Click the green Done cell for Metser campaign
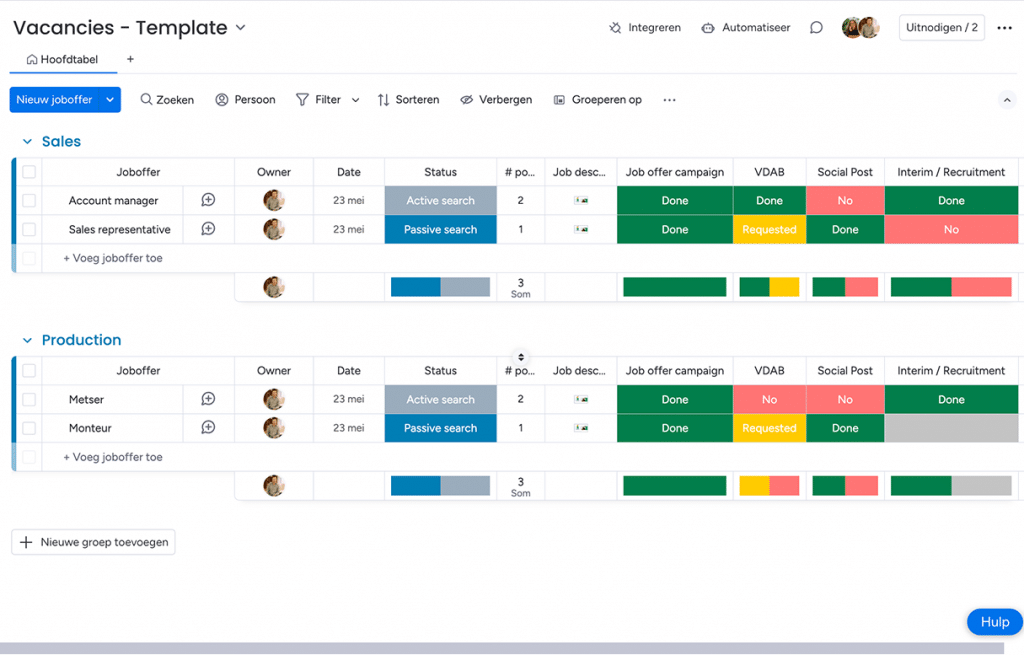This screenshot has height=655, width=1024. pos(674,399)
